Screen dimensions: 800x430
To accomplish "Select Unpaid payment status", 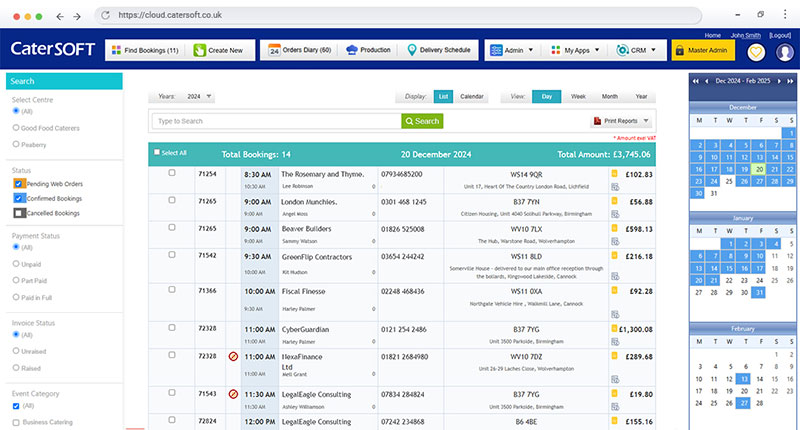I will [16, 264].
